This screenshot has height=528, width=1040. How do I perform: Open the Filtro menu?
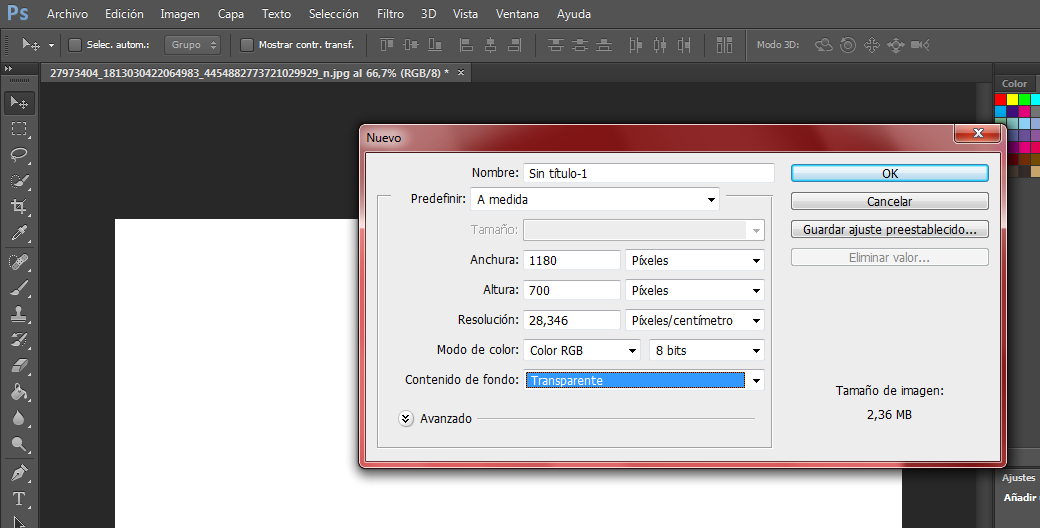[390, 14]
